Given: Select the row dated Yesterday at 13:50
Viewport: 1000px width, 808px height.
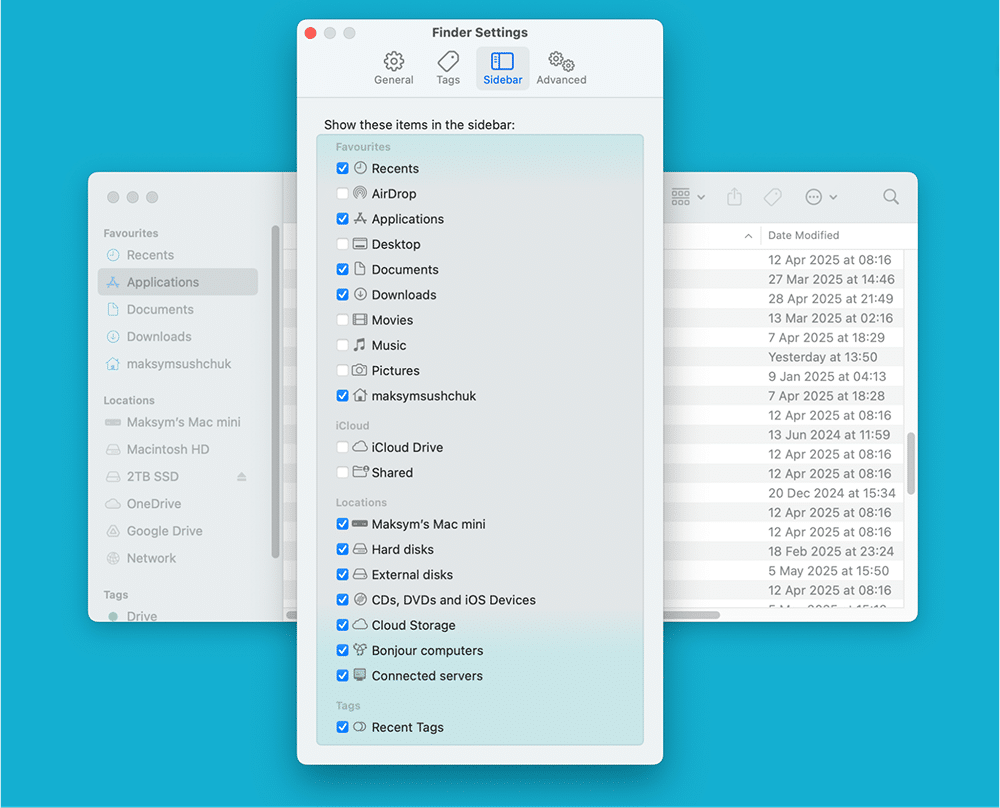Looking at the screenshot, I should coord(783,357).
